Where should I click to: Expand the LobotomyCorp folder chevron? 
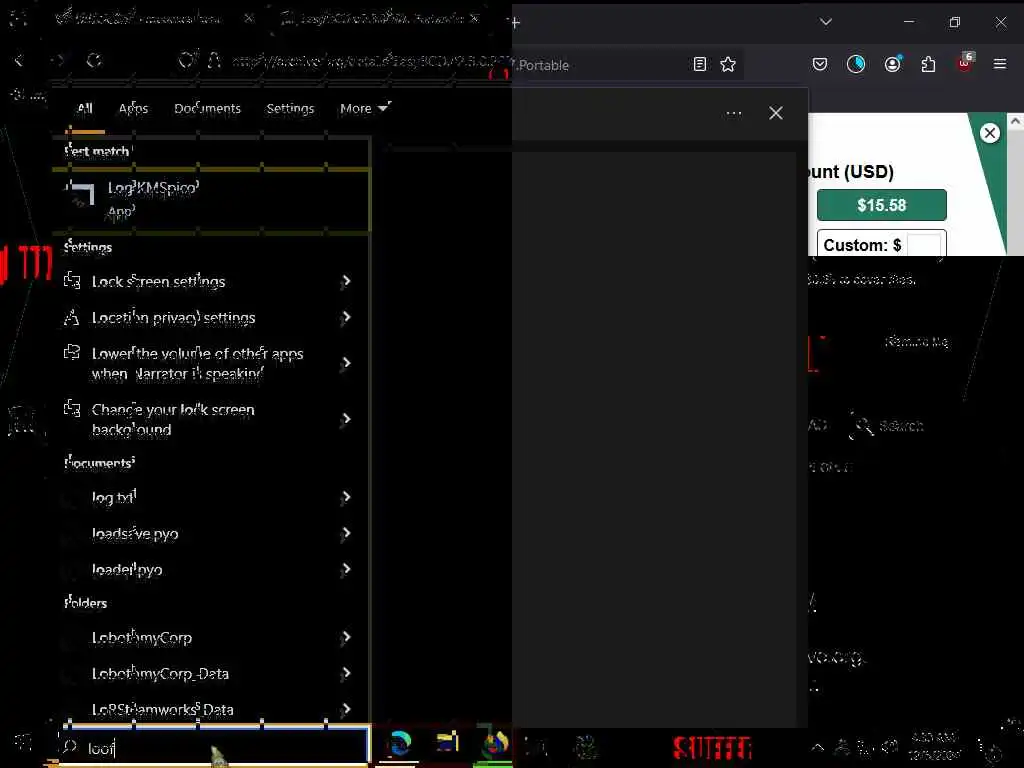(346, 637)
